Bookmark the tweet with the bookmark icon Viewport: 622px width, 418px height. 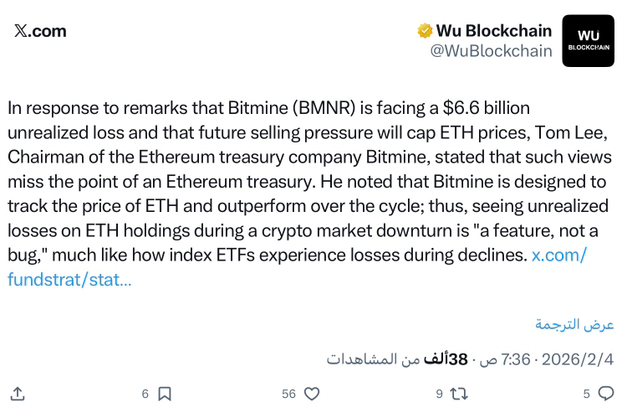[166, 394]
